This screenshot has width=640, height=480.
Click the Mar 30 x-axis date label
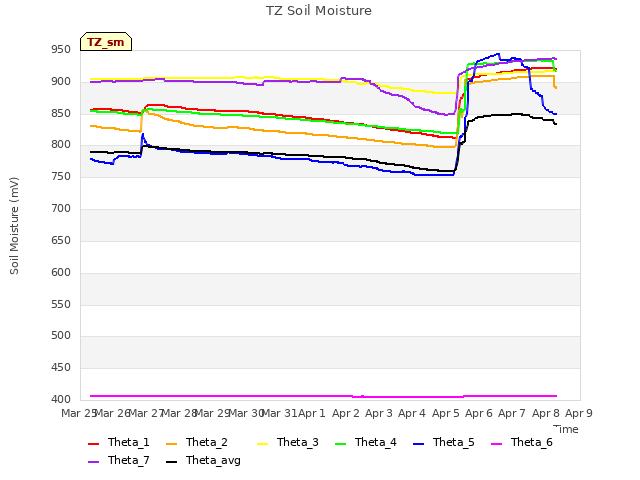click(246, 413)
